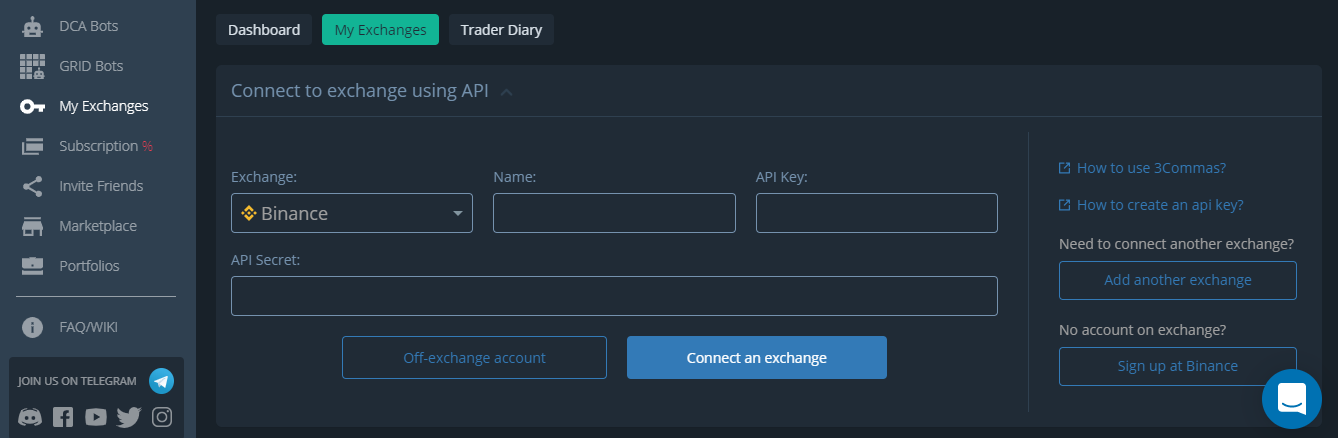
Task: Click the Connect an exchange button
Action: click(757, 357)
